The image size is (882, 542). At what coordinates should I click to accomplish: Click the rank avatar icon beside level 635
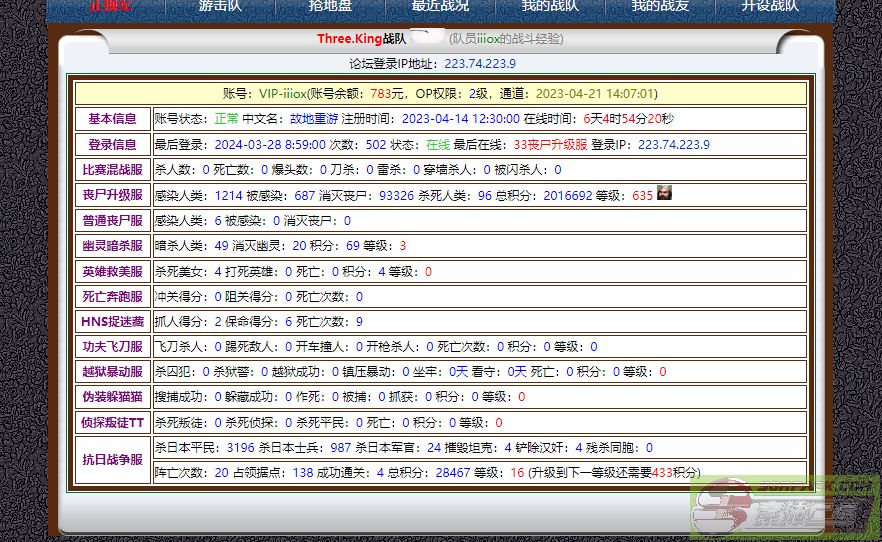664,193
